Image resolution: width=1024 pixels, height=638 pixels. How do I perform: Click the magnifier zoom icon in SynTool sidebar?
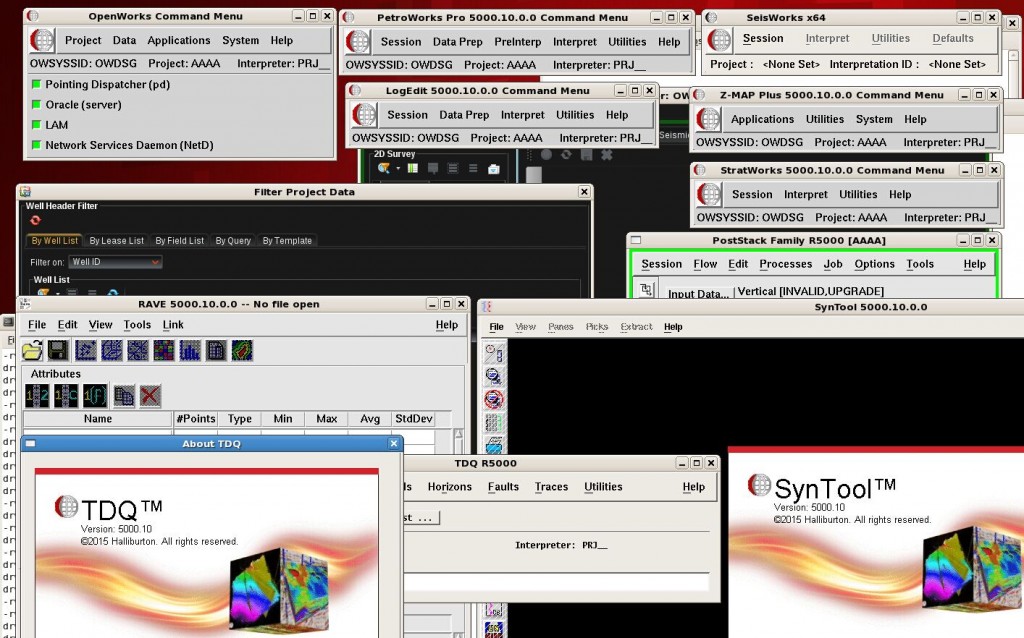pos(494,376)
